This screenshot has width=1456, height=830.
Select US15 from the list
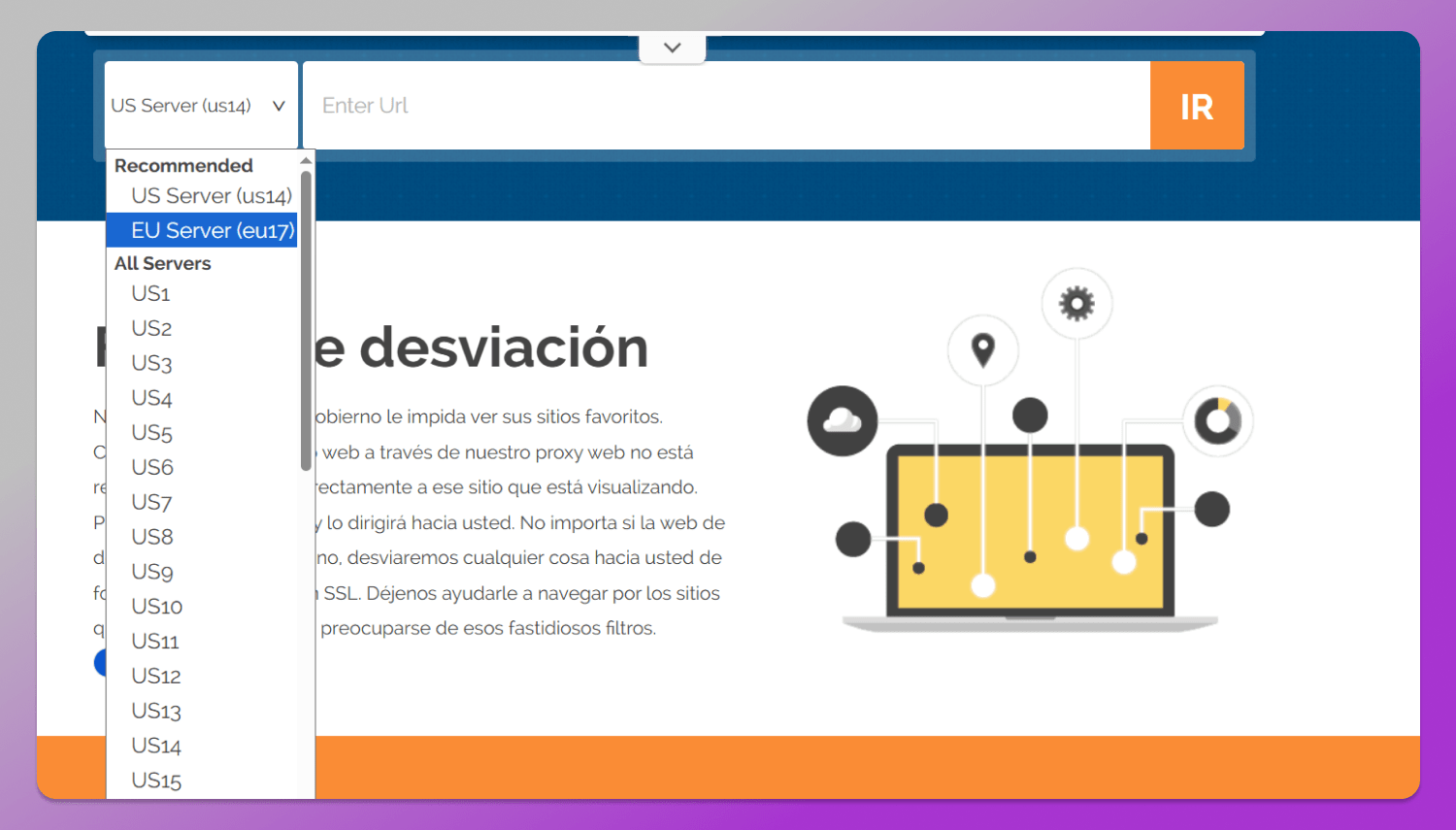pyautogui.click(x=156, y=780)
